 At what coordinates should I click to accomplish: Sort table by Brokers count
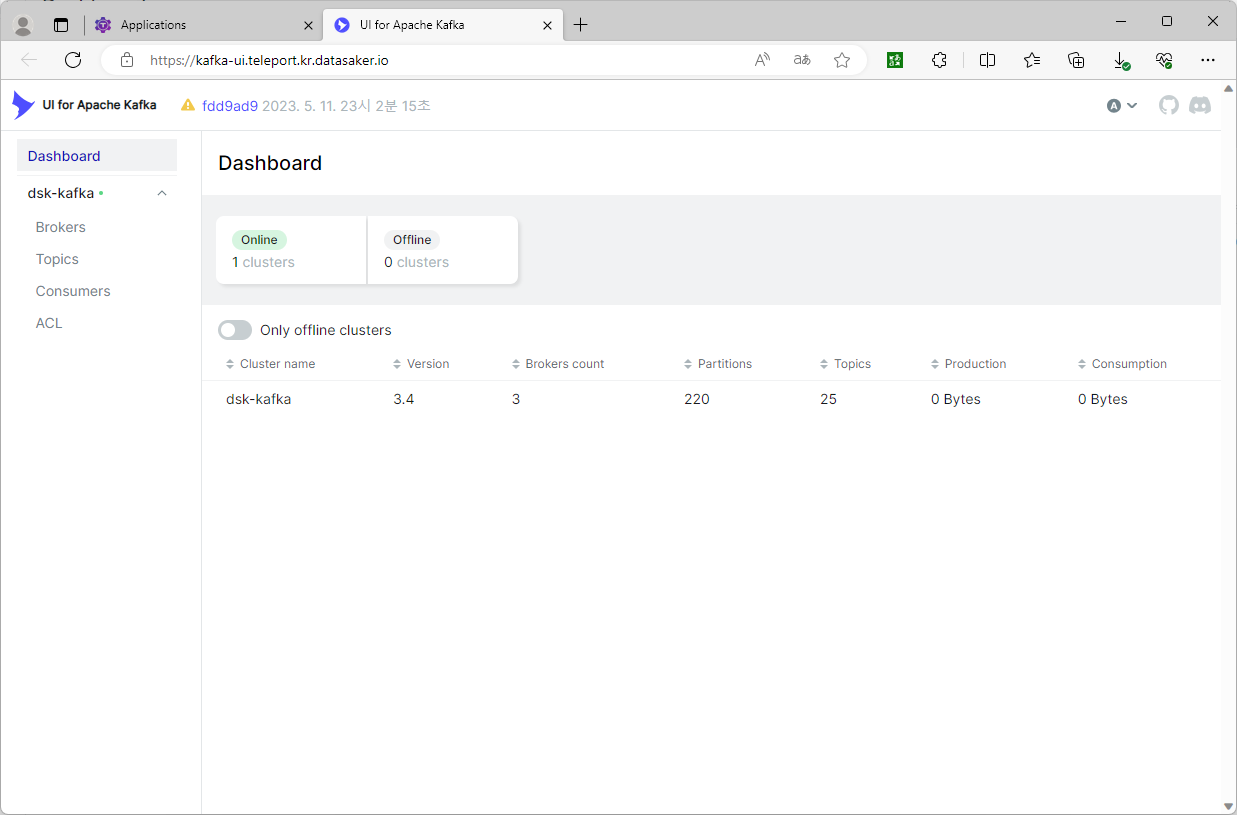click(x=564, y=364)
